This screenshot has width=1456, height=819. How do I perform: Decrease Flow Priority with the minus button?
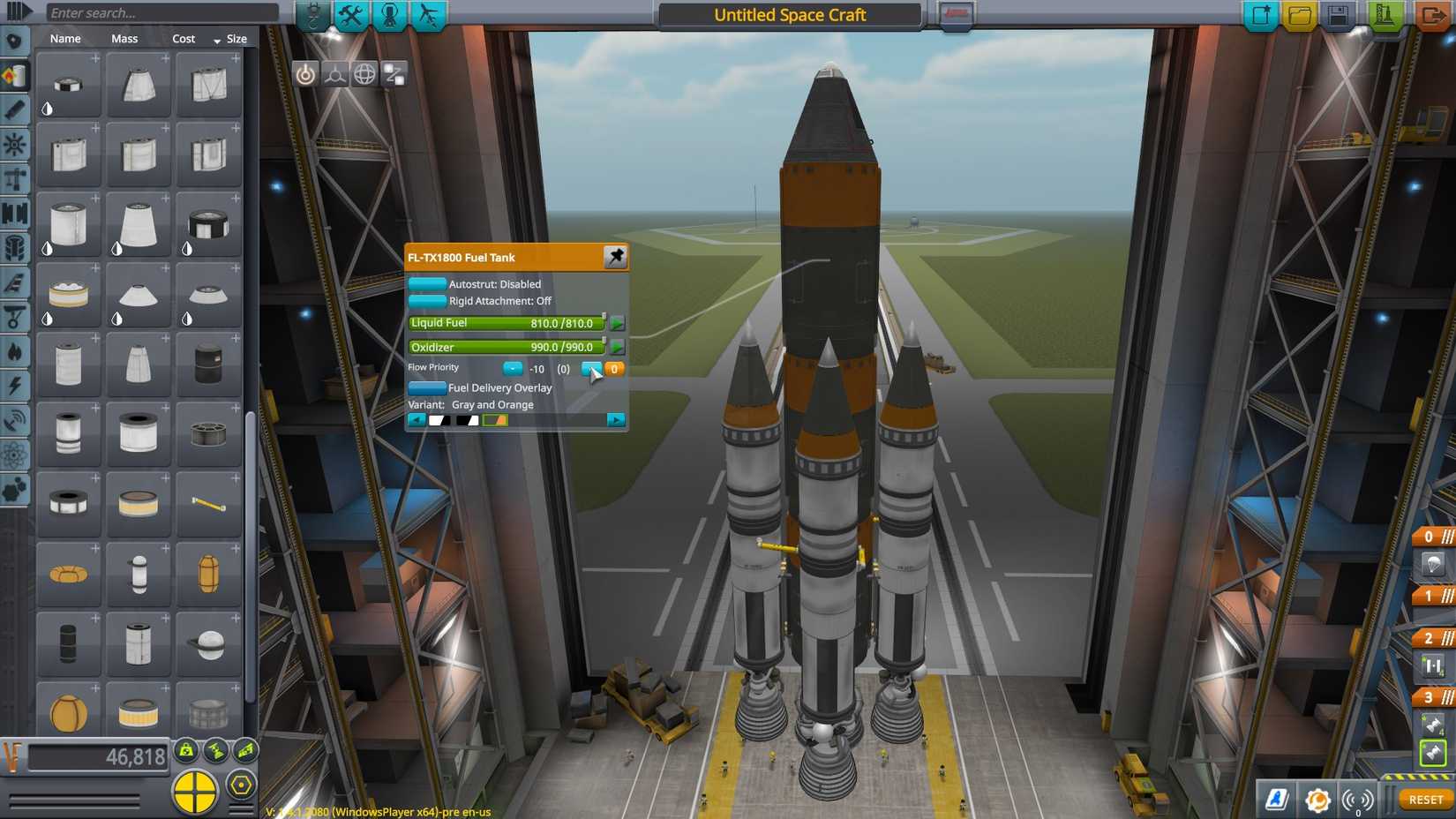click(x=512, y=369)
